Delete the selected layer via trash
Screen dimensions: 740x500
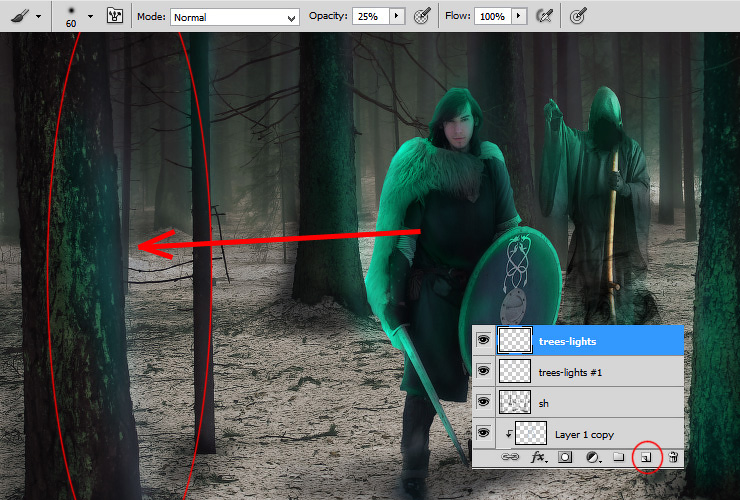tap(673, 457)
